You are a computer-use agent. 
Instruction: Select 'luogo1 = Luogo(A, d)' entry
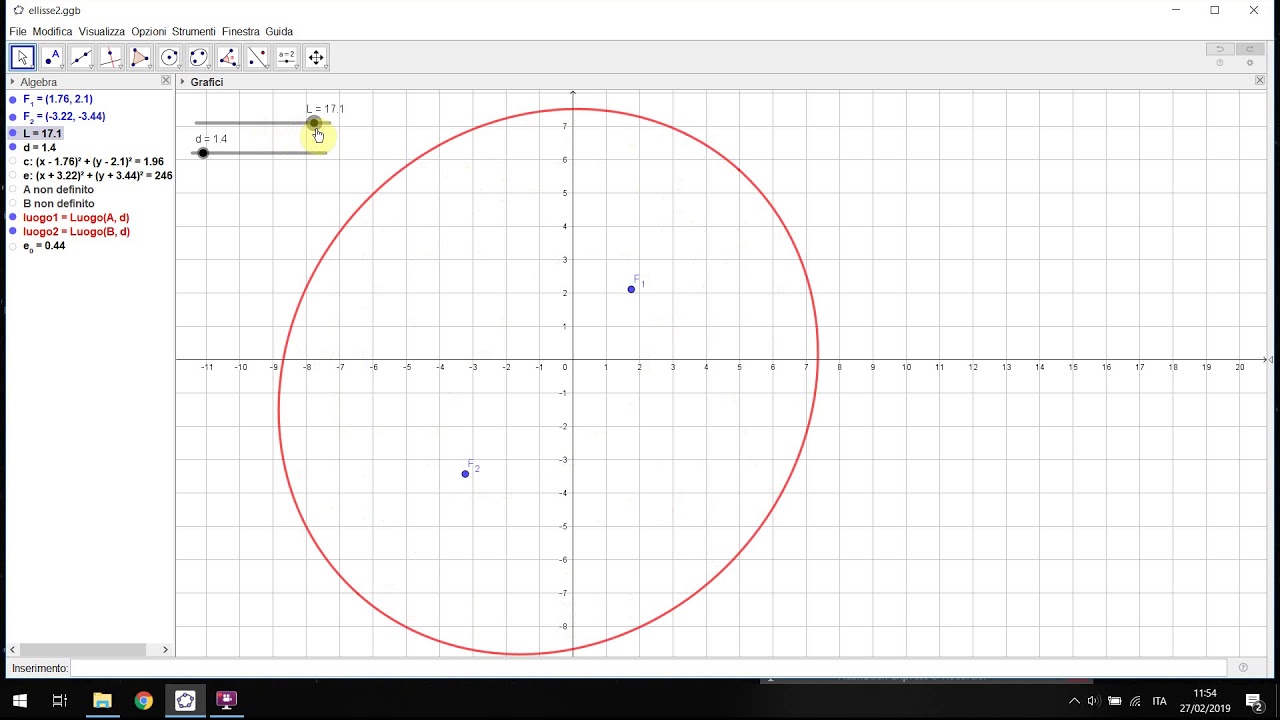(x=76, y=217)
